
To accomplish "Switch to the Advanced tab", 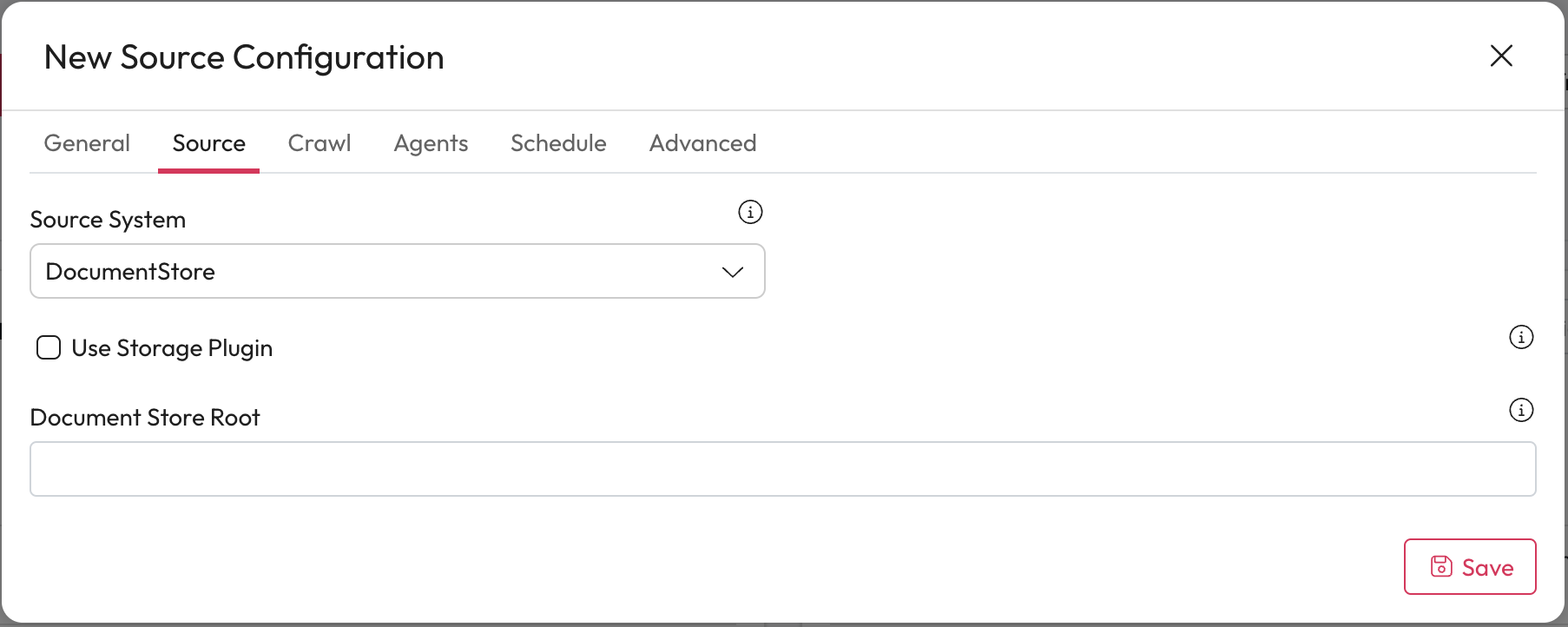I will tap(702, 143).
